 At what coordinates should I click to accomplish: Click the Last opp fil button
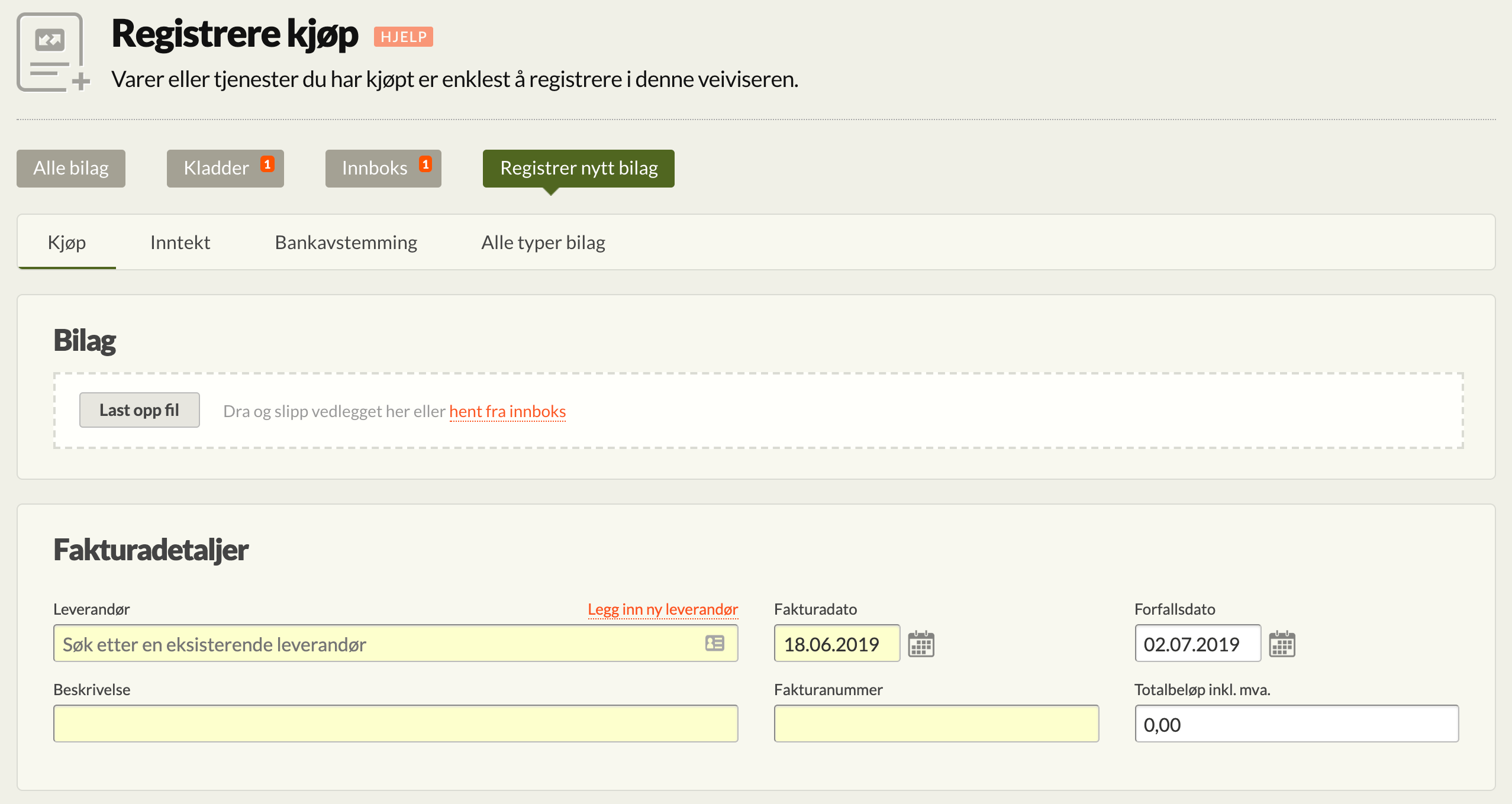(140, 410)
